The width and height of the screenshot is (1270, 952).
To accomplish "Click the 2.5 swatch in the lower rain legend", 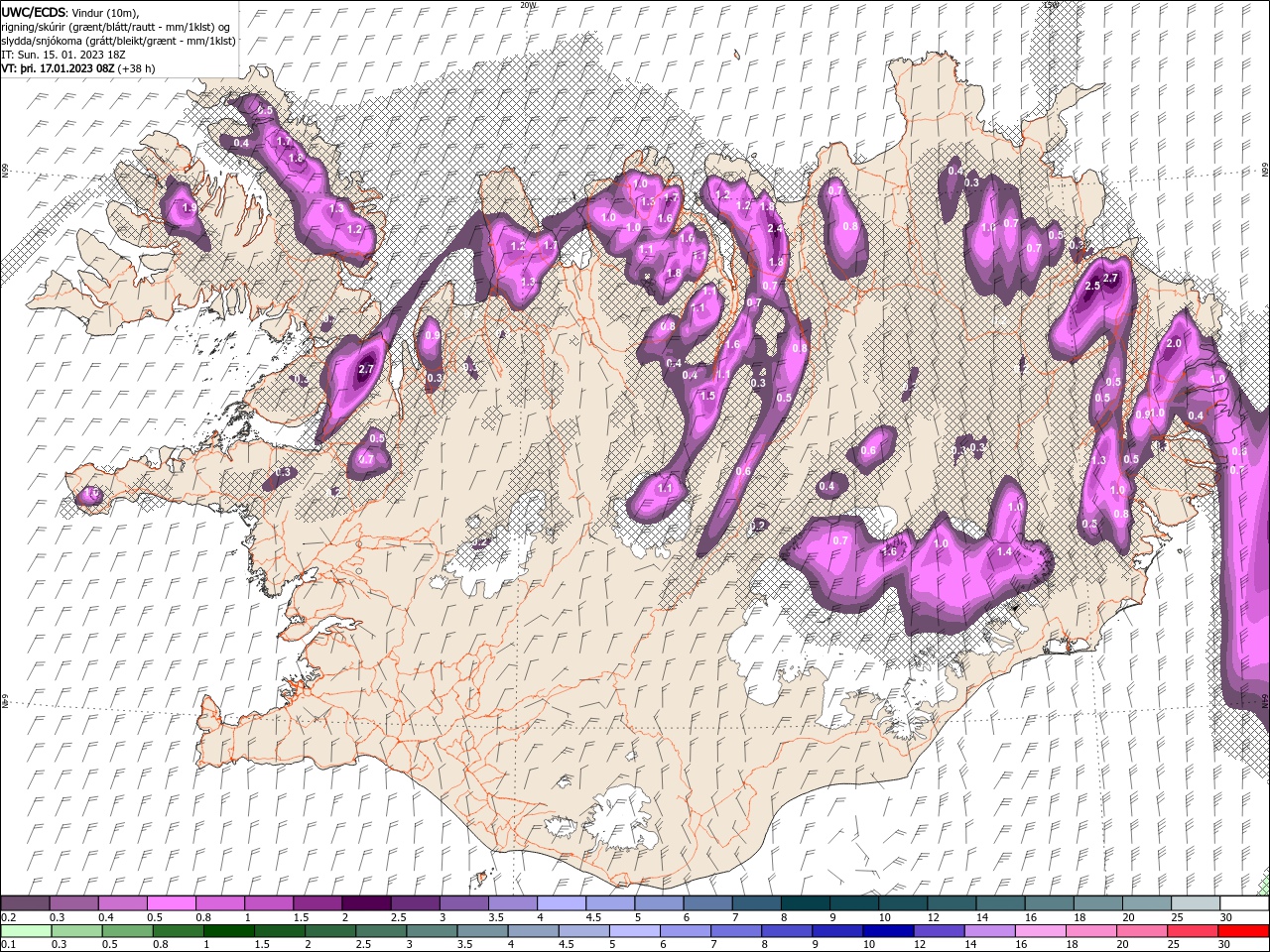I will (381, 931).
